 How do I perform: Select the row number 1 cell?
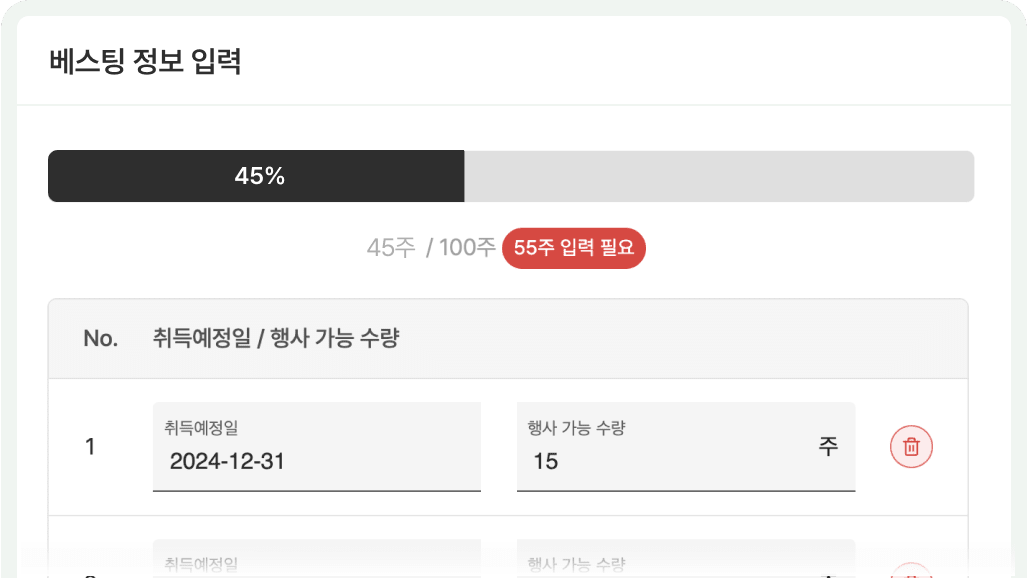coord(90,448)
